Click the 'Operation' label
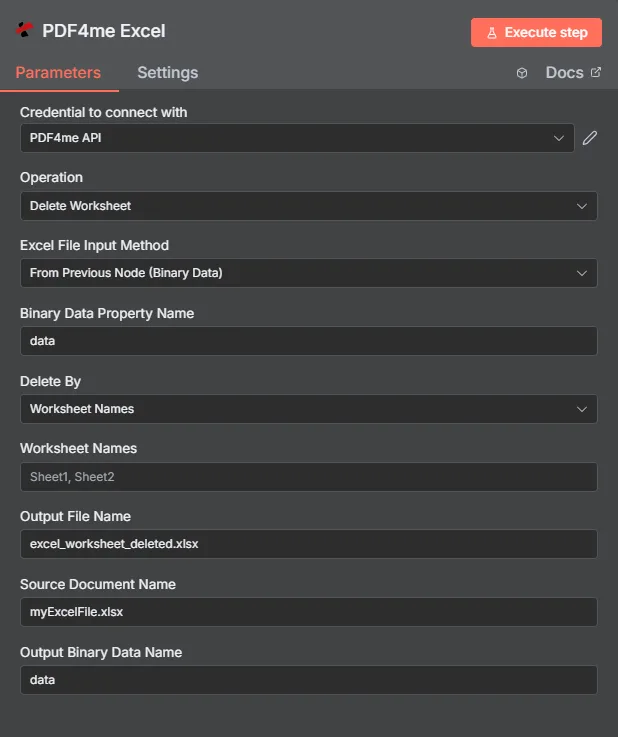Screen dimensions: 618x737 [51, 178]
